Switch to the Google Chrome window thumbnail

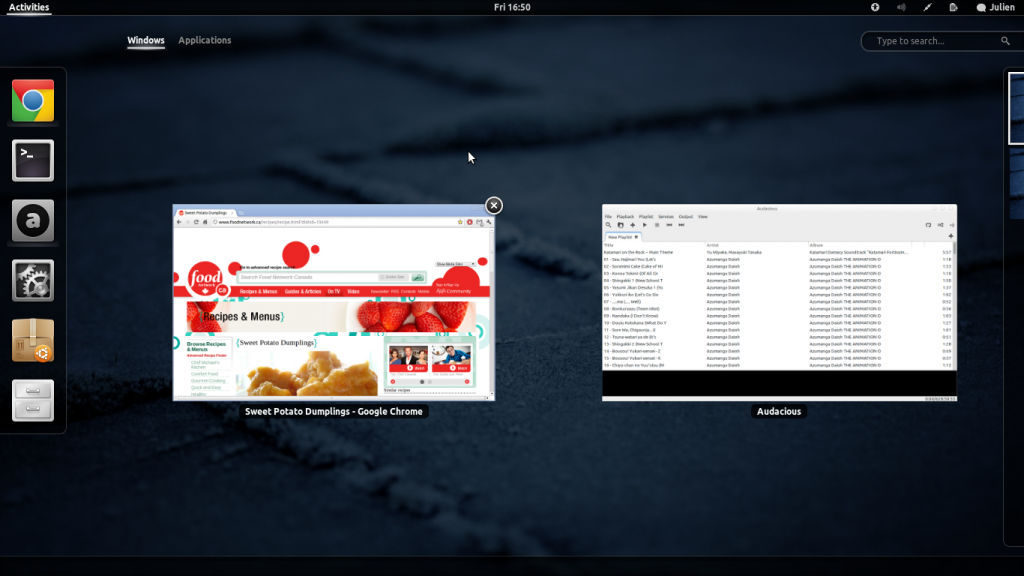pyautogui.click(x=333, y=303)
